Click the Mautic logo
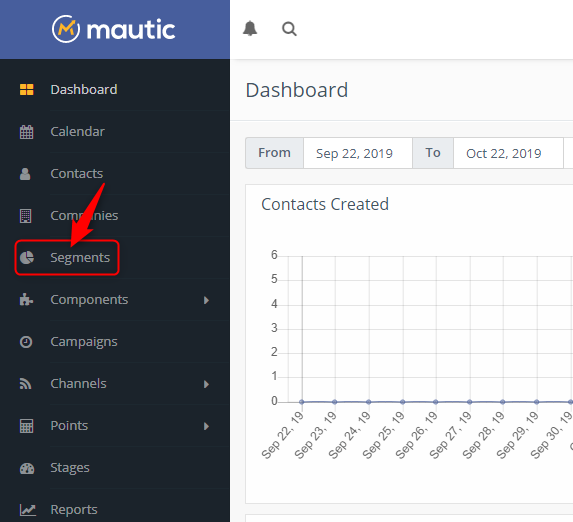 click(x=114, y=29)
